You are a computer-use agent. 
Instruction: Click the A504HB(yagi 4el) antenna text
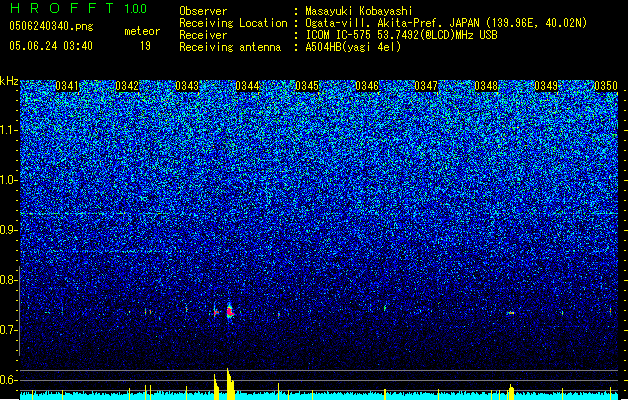coord(353,47)
